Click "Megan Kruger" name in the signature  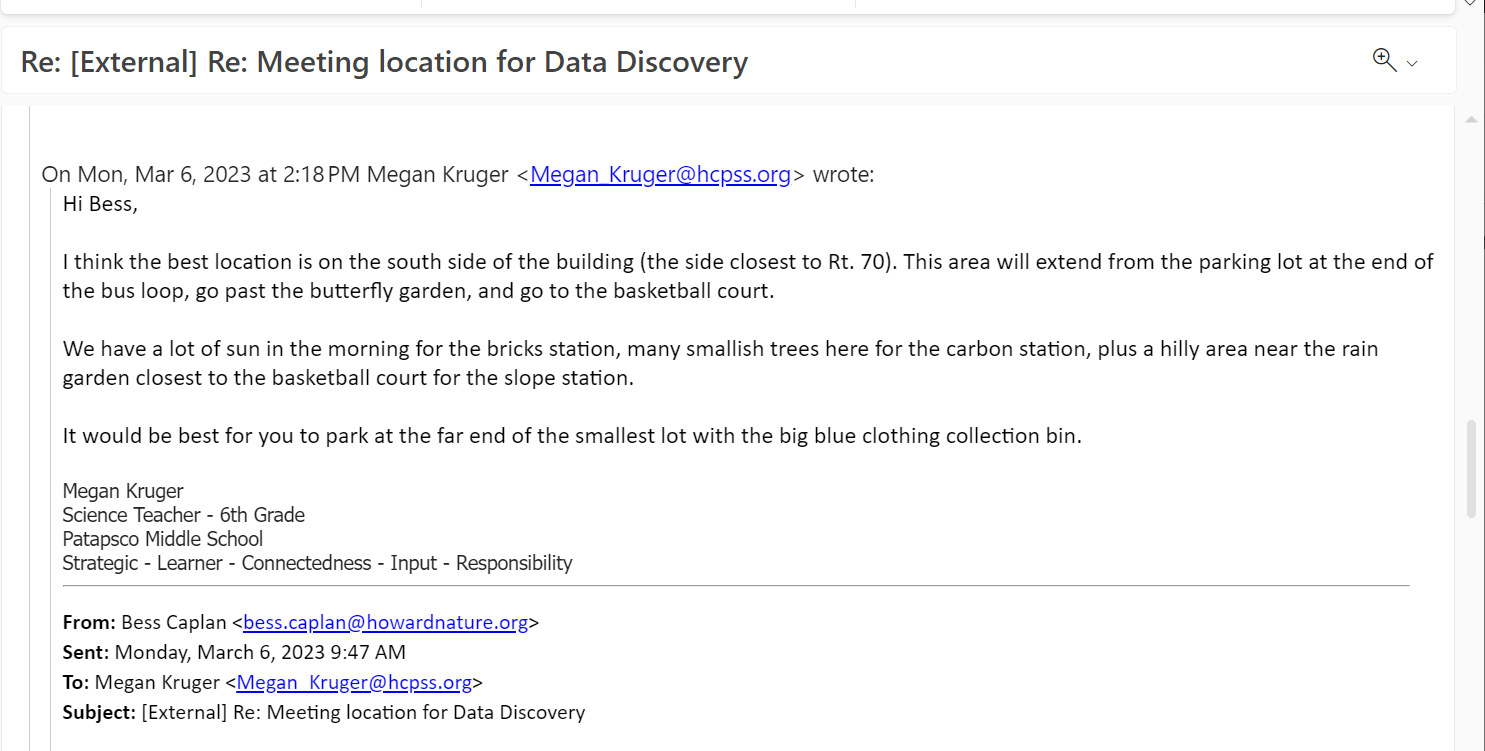coord(123,491)
